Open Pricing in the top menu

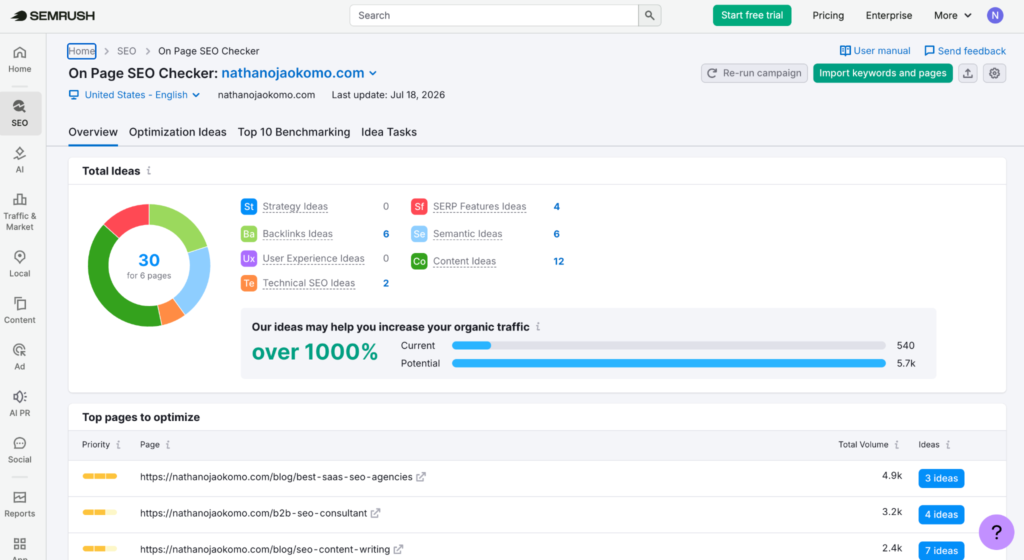tap(828, 15)
